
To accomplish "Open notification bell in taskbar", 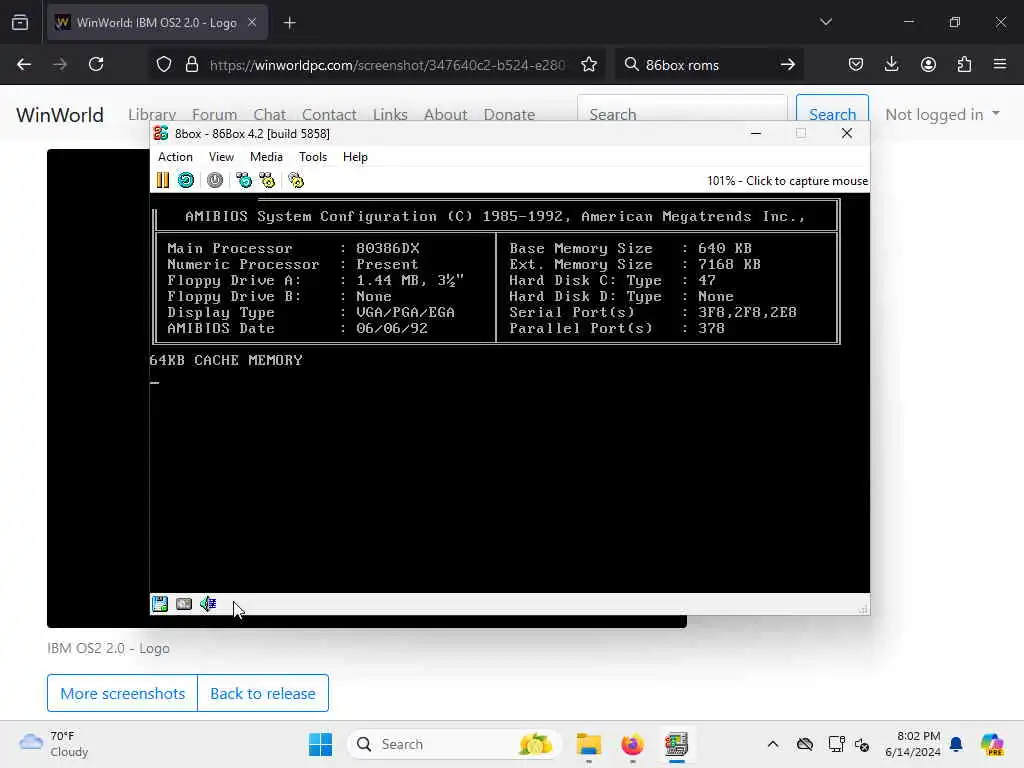I will [956, 744].
